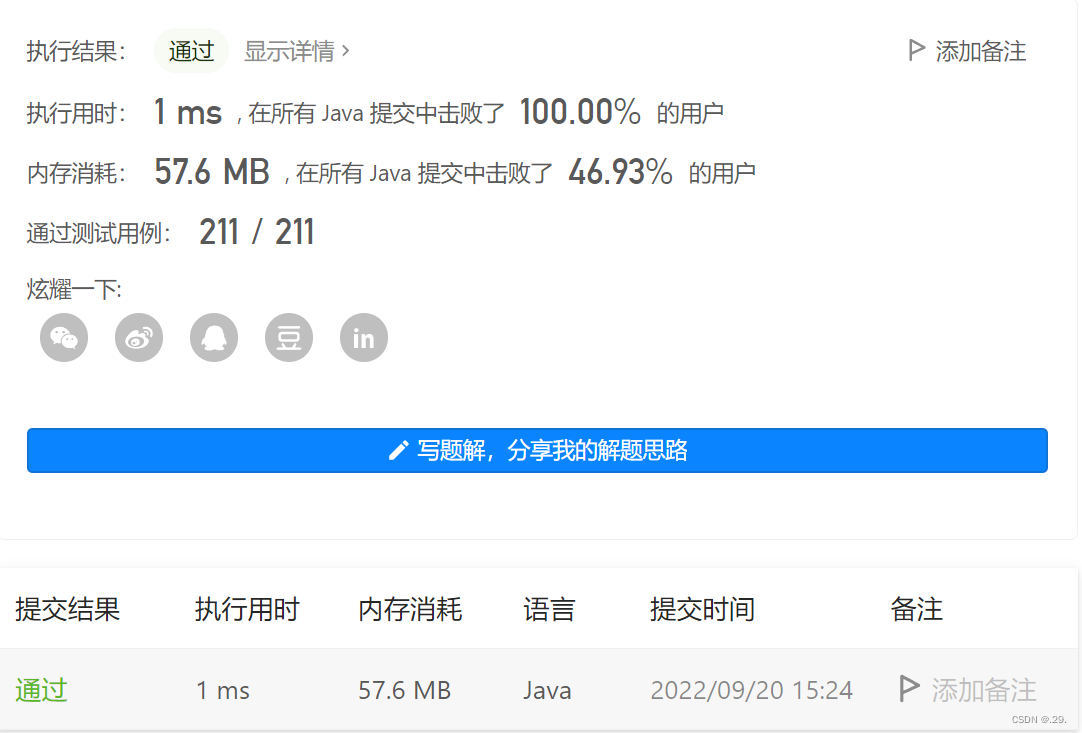Select the 执行用时 column header

coord(247,610)
